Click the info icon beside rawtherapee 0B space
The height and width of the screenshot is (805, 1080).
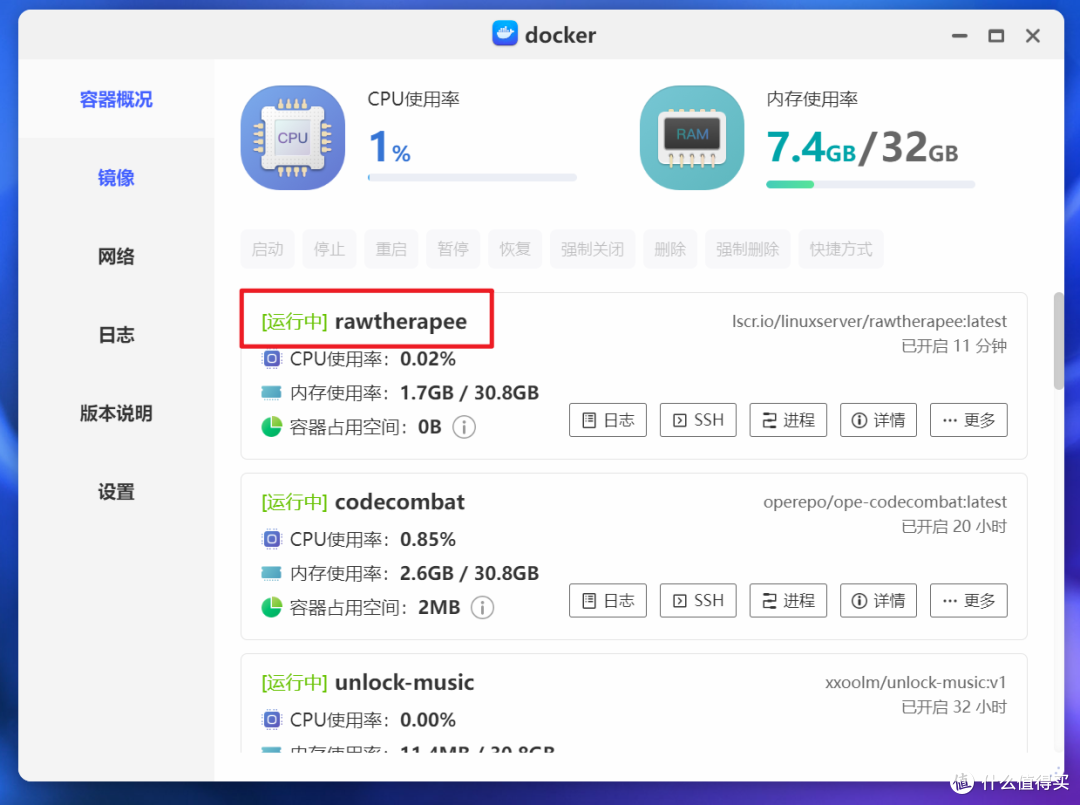click(464, 427)
